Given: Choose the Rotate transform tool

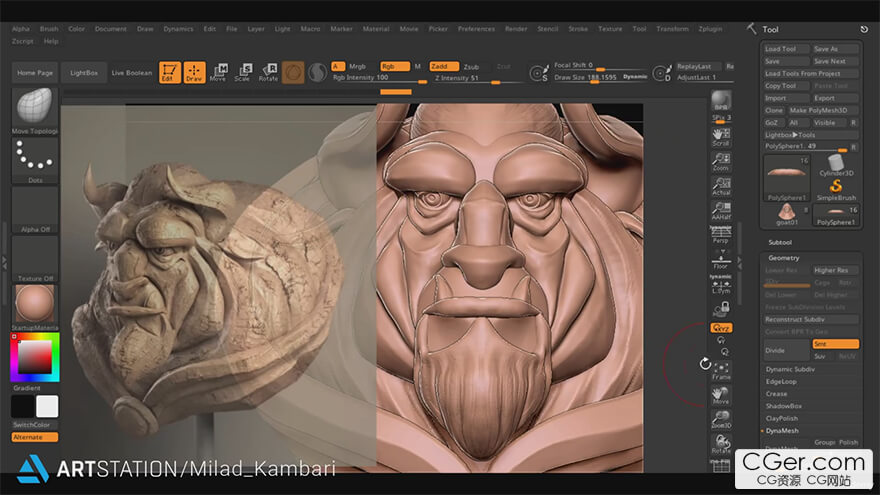Looking at the screenshot, I should click(268, 72).
